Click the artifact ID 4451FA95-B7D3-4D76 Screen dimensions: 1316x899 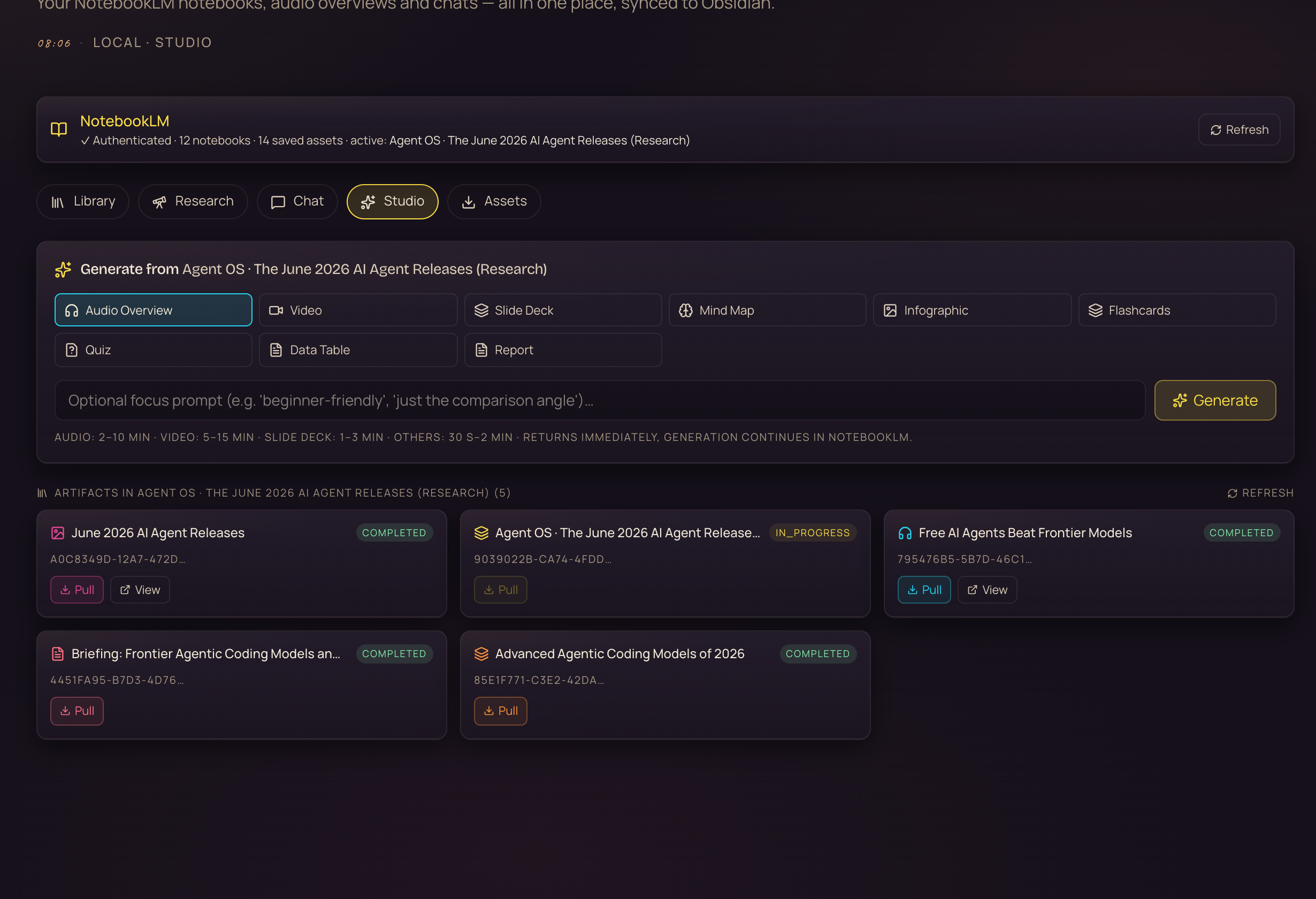(117, 680)
